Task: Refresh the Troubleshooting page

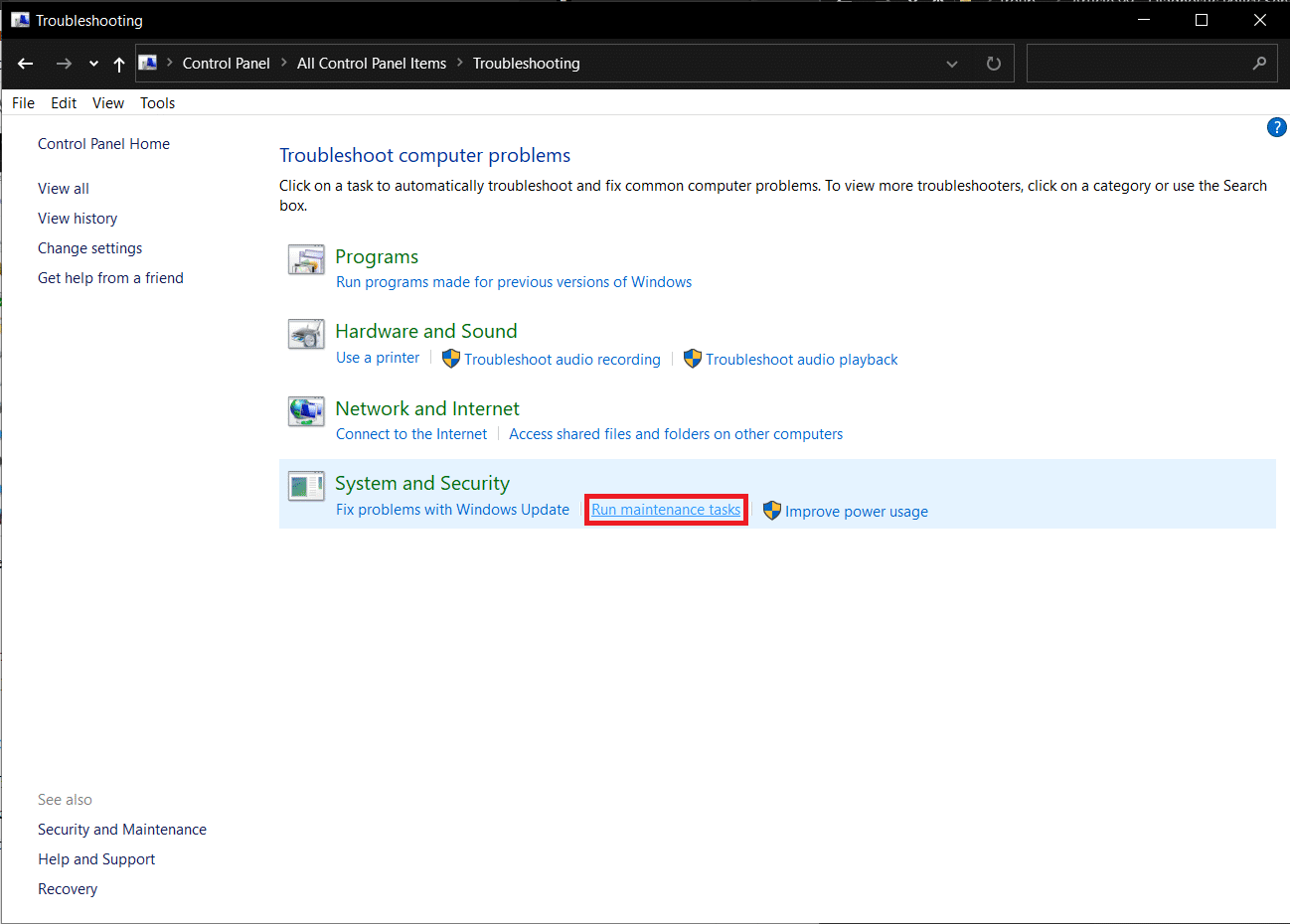Action: pos(993,64)
